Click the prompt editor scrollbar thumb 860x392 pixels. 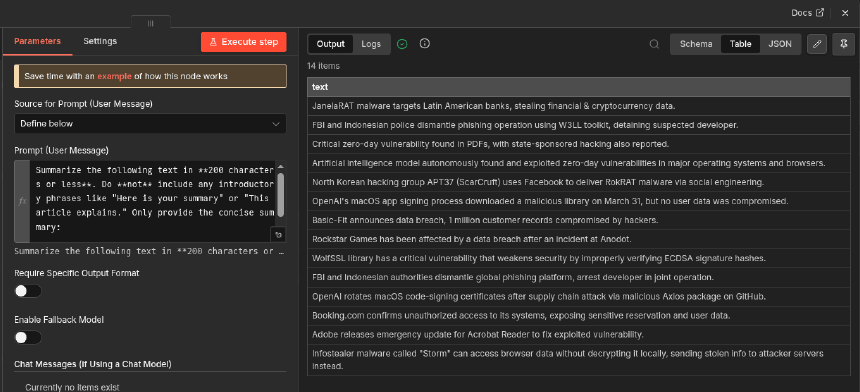click(280, 195)
